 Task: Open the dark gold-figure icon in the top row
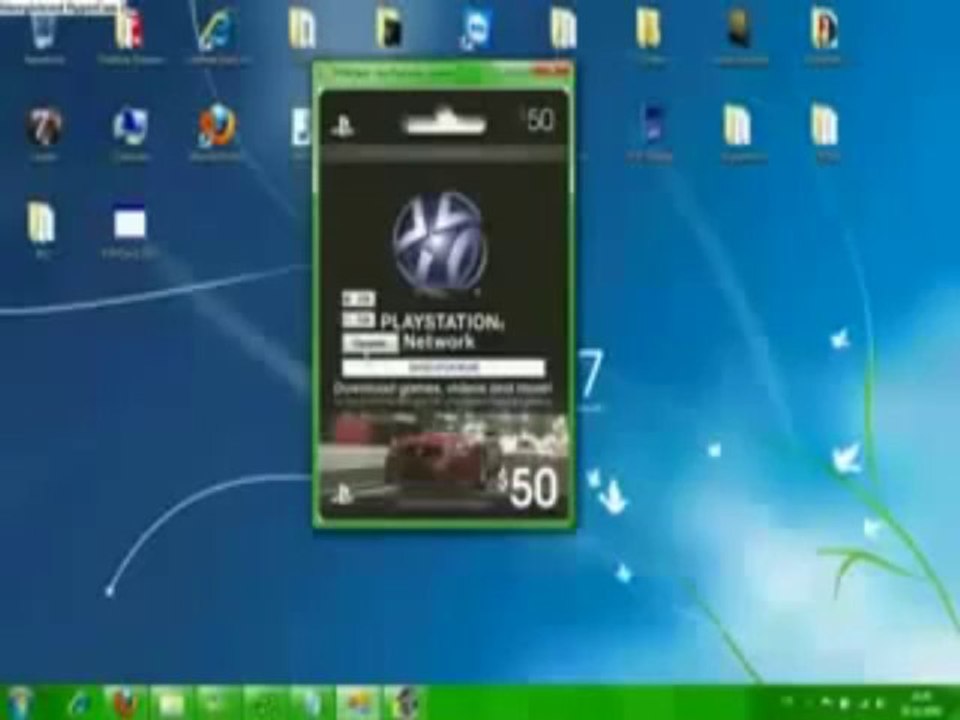pyautogui.click(x=739, y=28)
